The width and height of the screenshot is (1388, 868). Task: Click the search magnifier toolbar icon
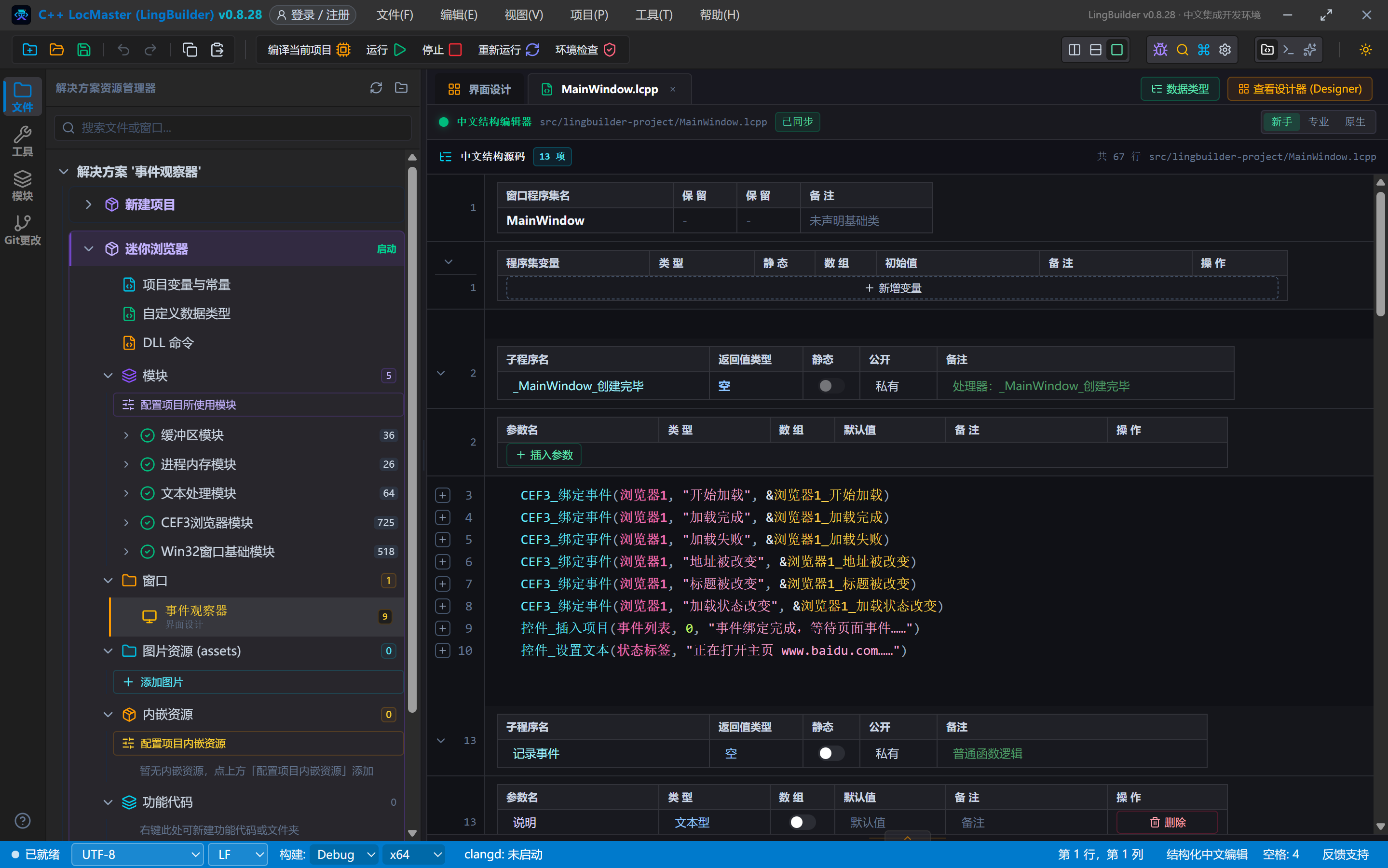coord(1182,50)
